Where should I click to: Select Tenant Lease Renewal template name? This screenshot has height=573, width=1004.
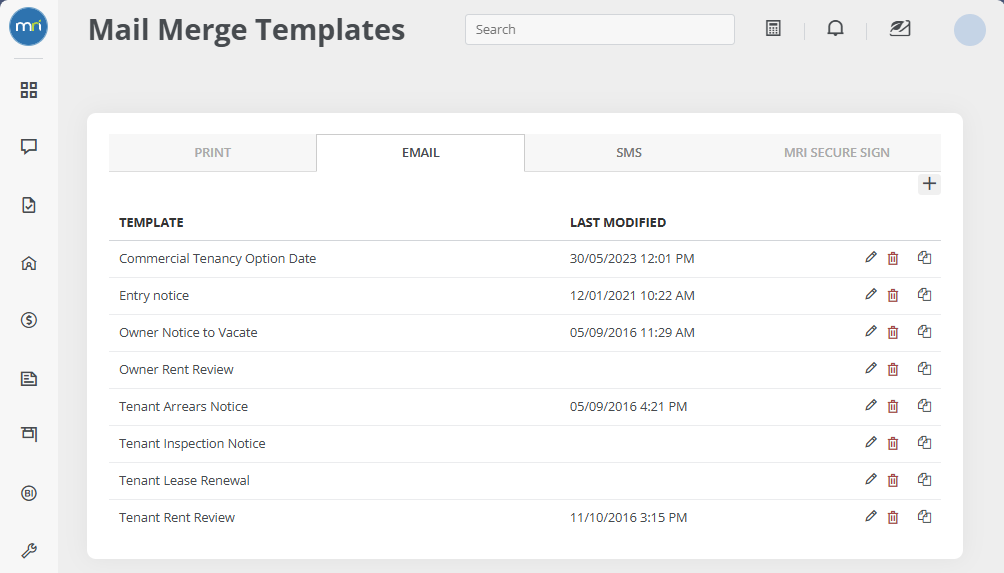[184, 481]
